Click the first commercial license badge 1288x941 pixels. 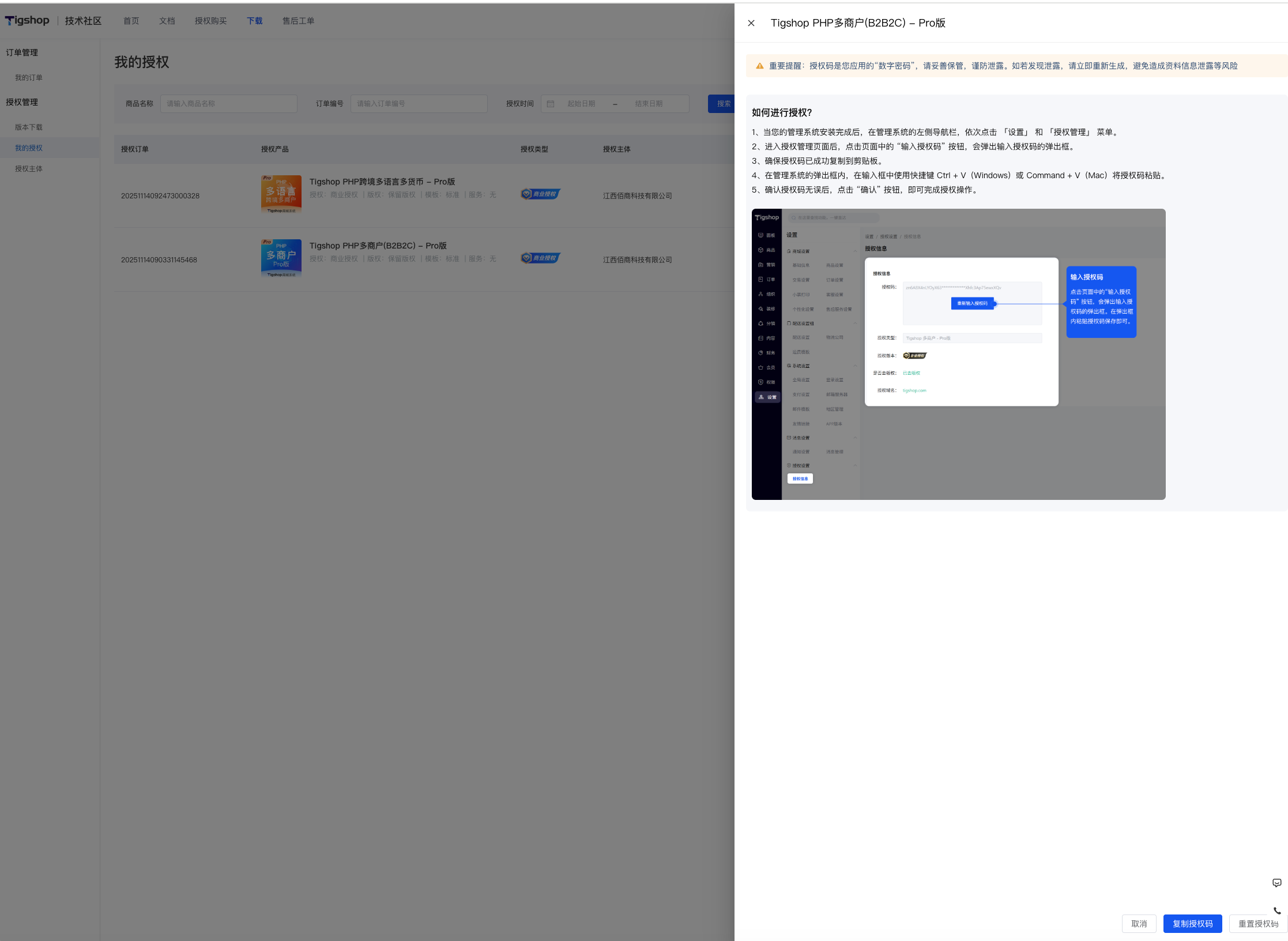pos(540,194)
